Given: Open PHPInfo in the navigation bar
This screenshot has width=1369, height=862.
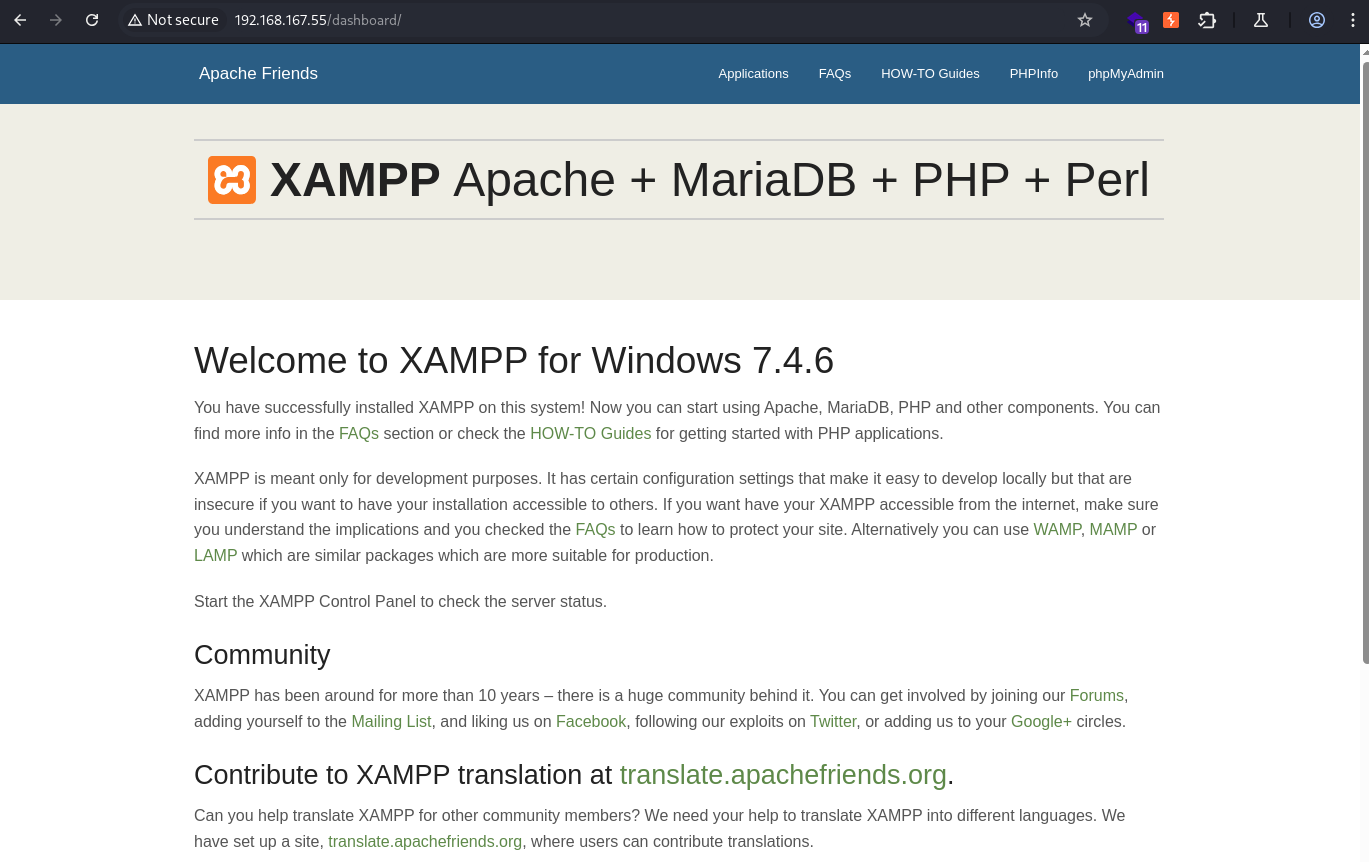Looking at the screenshot, I should coord(1034,74).
